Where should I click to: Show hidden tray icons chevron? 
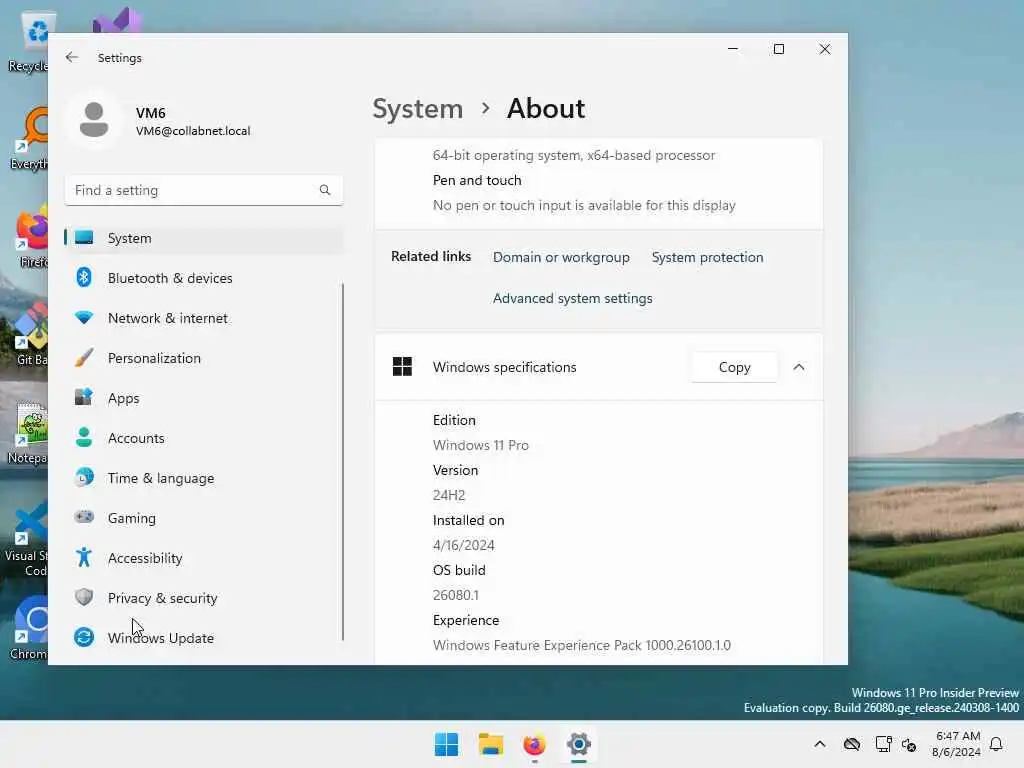[x=820, y=744]
